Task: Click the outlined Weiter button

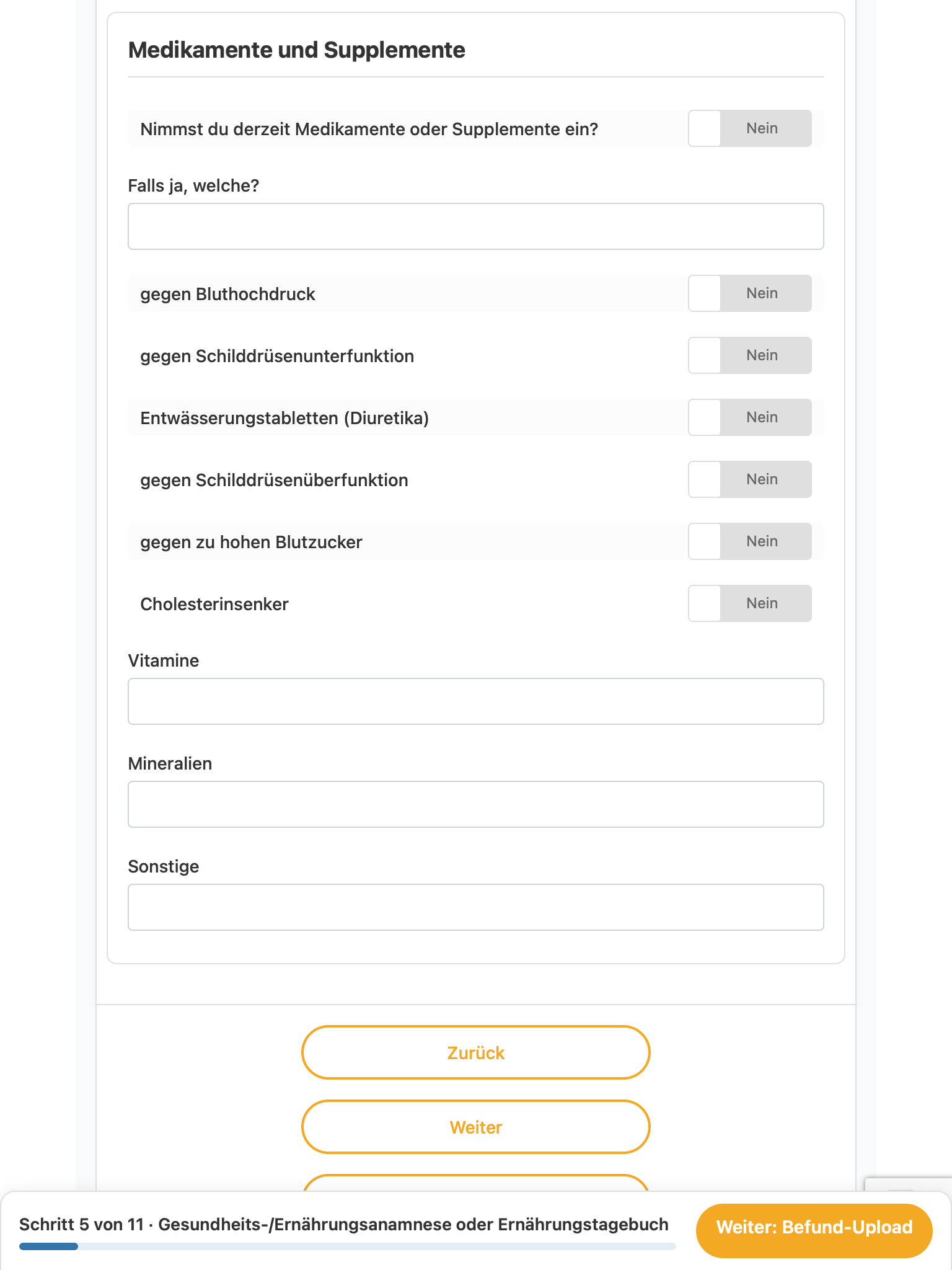Action: [x=476, y=1127]
